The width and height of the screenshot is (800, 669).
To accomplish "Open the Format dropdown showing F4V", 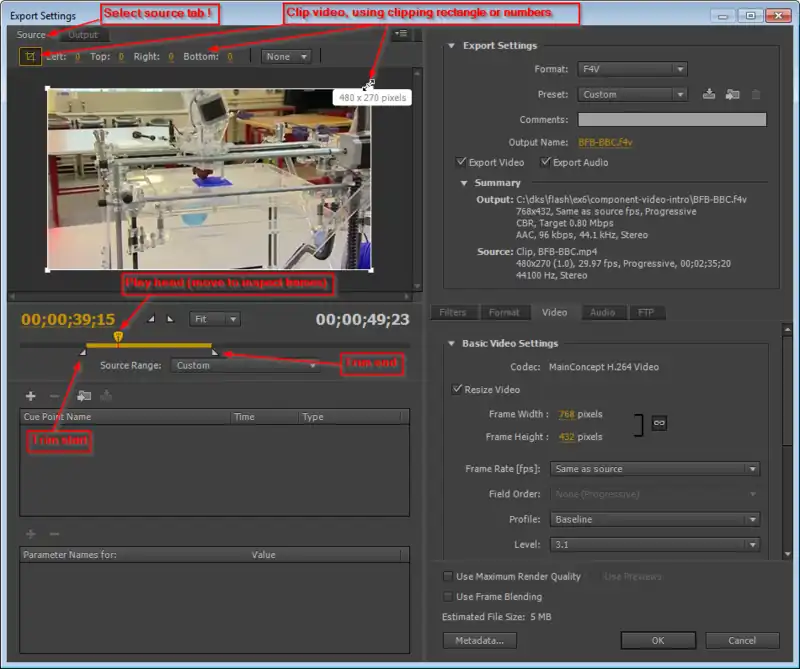I will pos(632,69).
